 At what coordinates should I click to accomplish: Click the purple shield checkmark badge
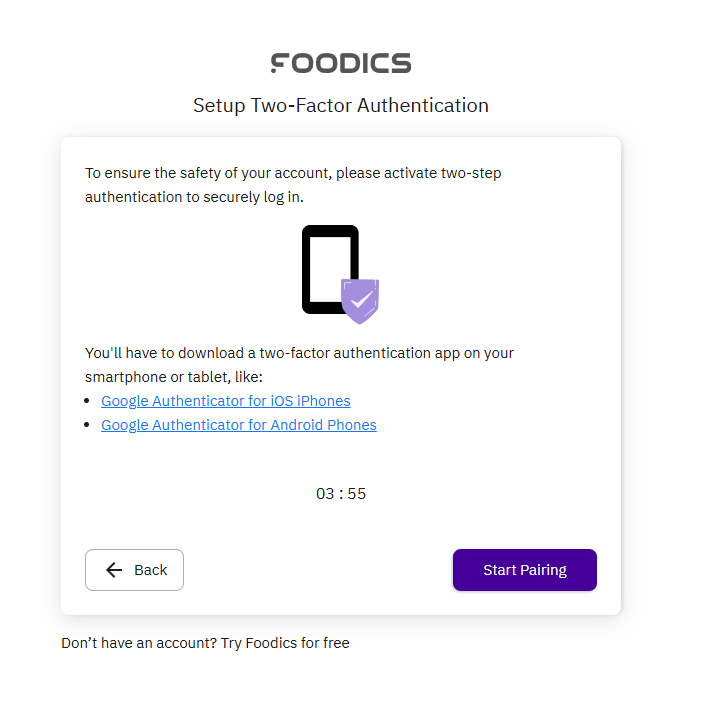point(360,299)
